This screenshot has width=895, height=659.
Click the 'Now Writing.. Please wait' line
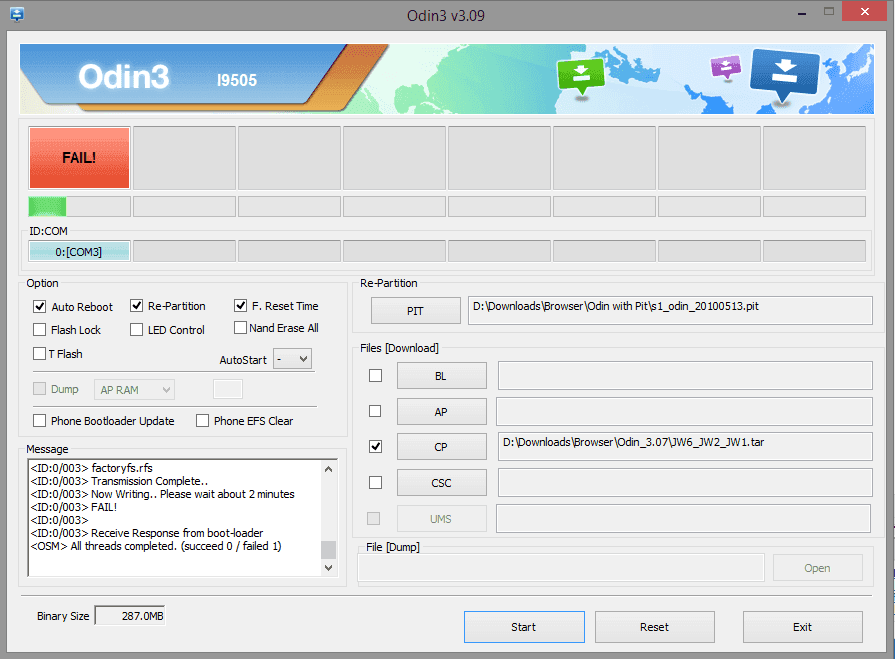[163, 494]
